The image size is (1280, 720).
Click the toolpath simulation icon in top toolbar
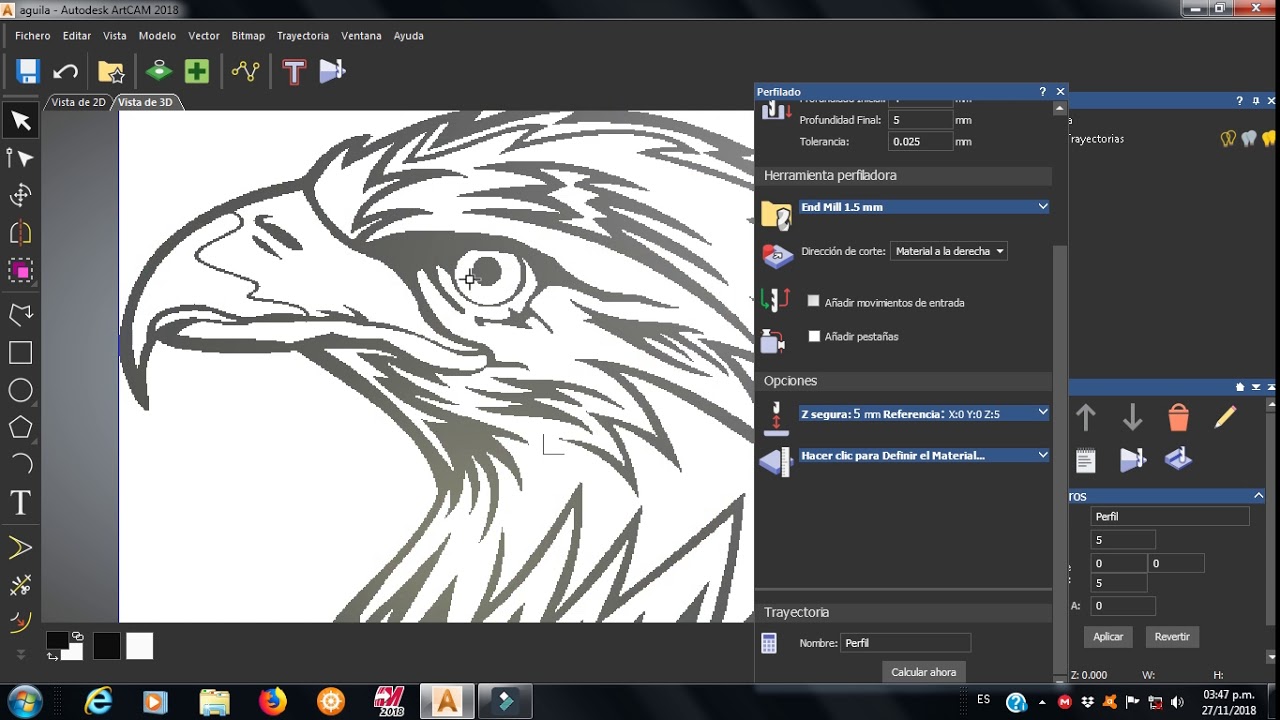coord(332,71)
